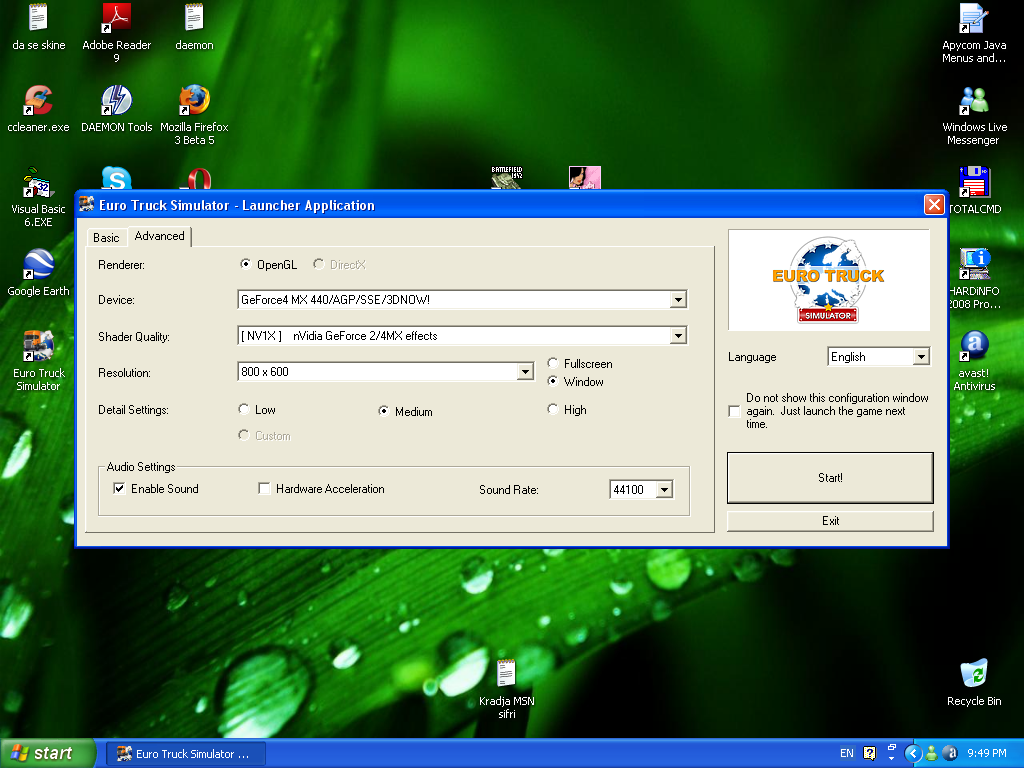Expand the Shader Quality dropdown

(679, 336)
